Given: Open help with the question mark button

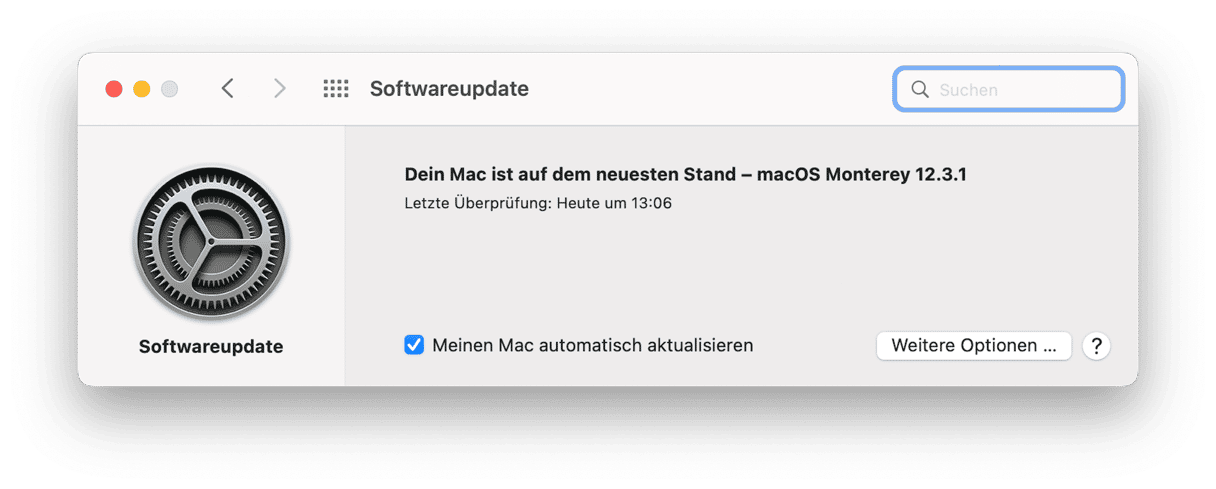Looking at the screenshot, I should point(1096,346).
